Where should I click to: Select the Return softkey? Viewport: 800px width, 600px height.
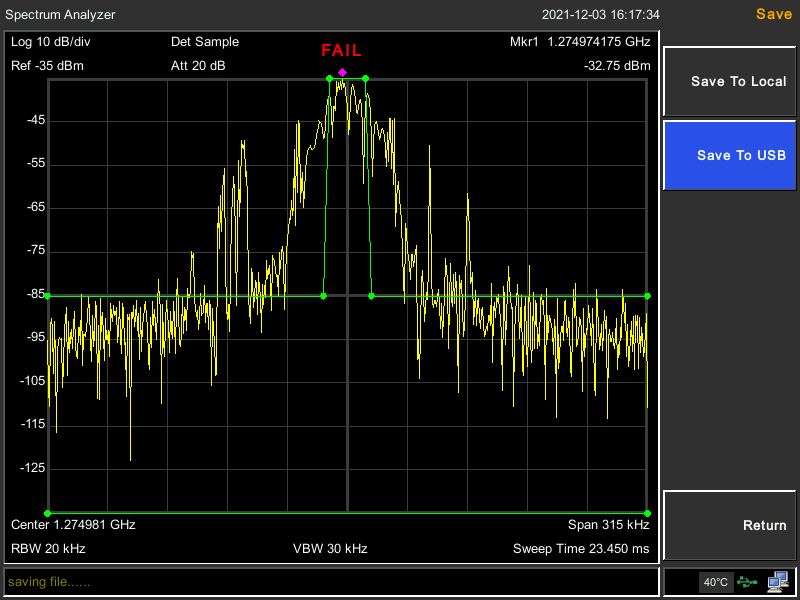pyautogui.click(x=730, y=525)
